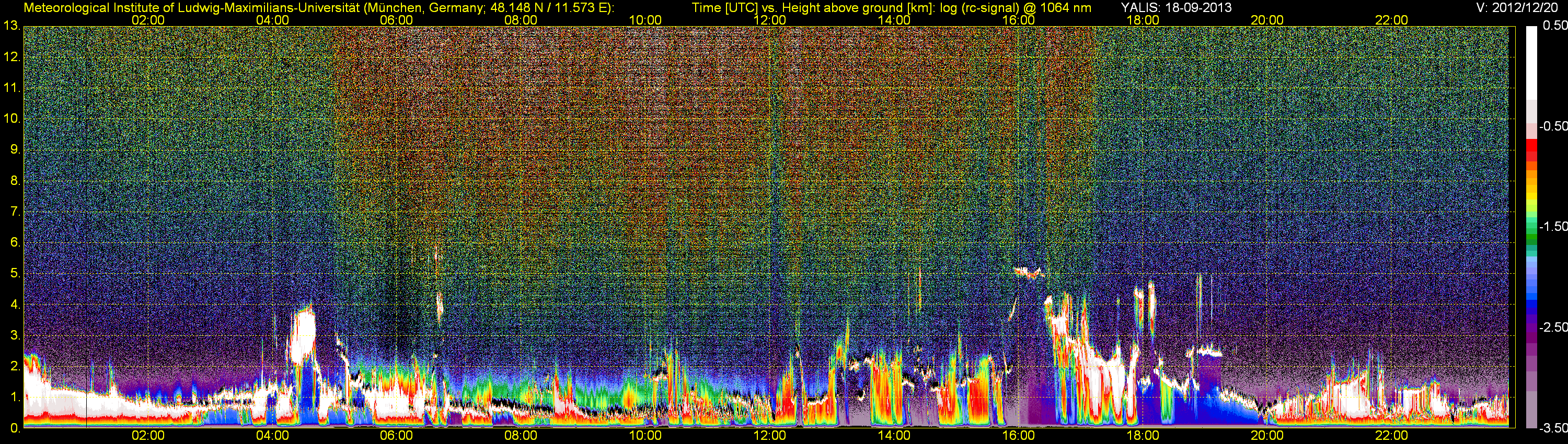Click the -2.50 value on the color scale
The width and height of the screenshot is (1568, 444).
point(1553,327)
